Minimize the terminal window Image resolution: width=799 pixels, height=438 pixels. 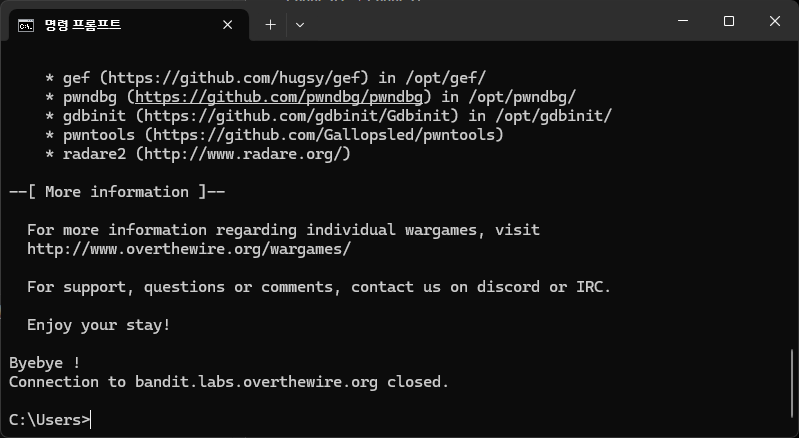(x=683, y=21)
